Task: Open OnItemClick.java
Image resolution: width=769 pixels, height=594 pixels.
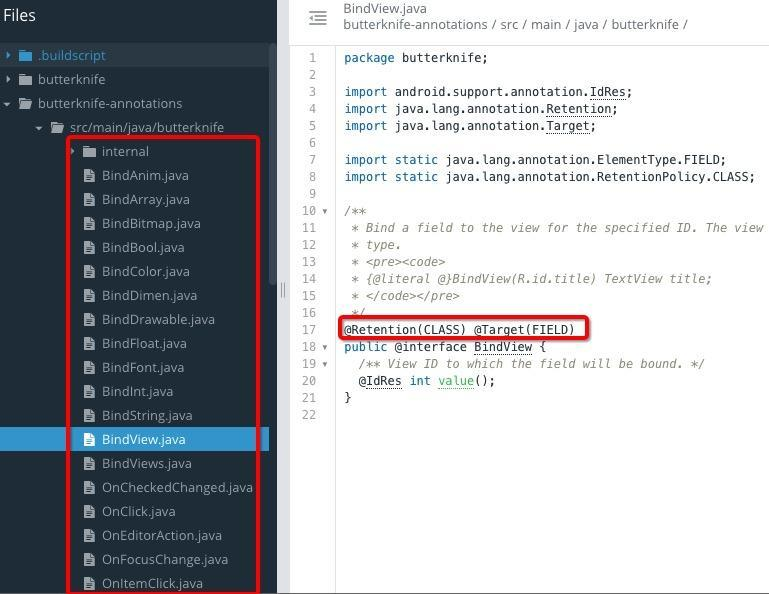Action: 152,584
